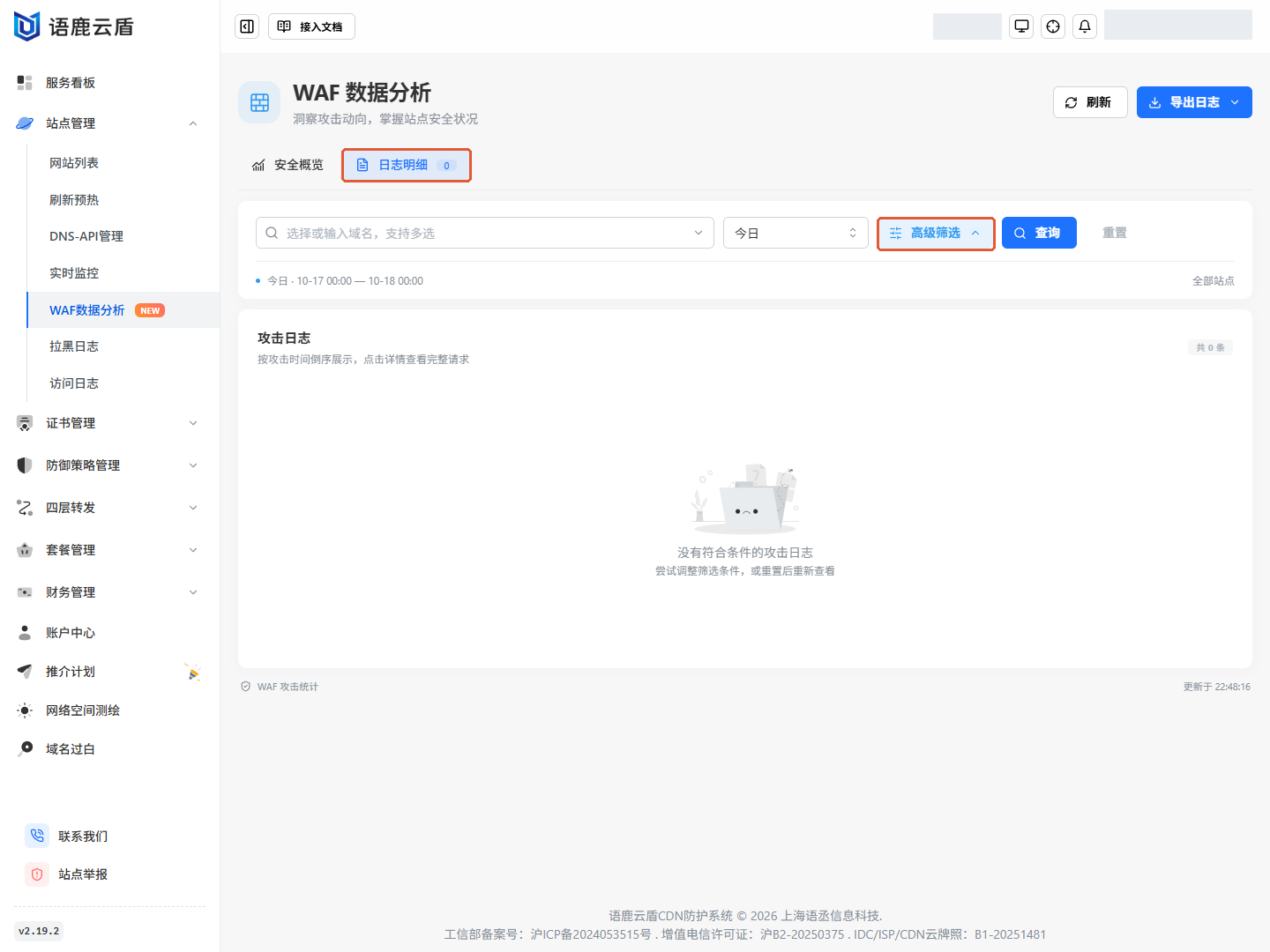Viewport: 1270px width, 952px height.
Task: Expand the 证书管理 submenu chevron
Action: pyautogui.click(x=193, y=423)
